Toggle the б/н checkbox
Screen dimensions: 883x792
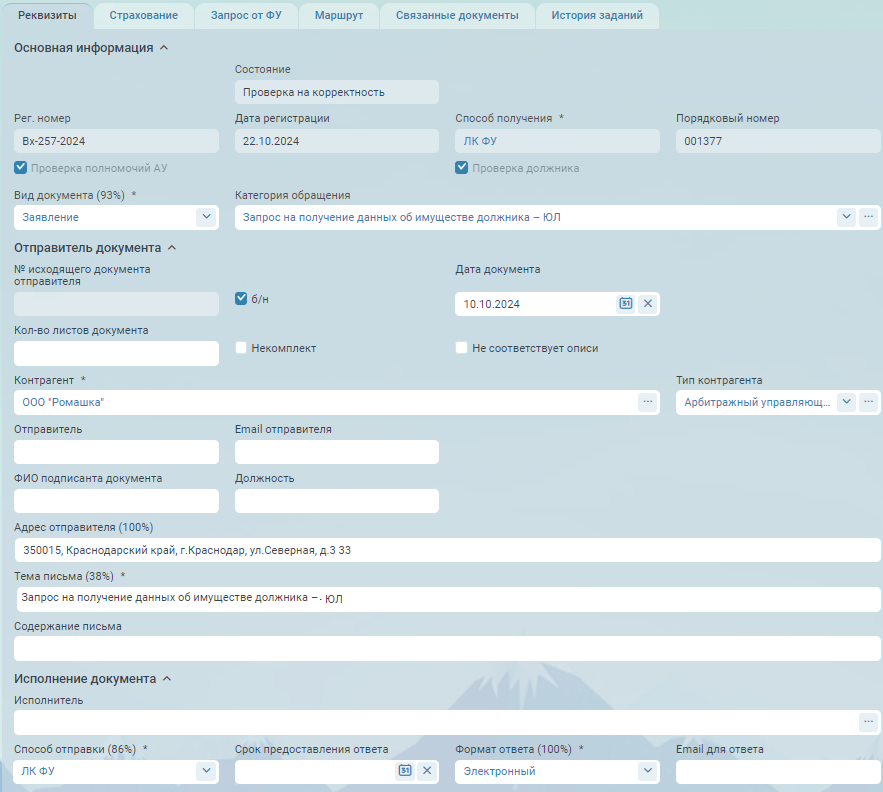(241, 298)
